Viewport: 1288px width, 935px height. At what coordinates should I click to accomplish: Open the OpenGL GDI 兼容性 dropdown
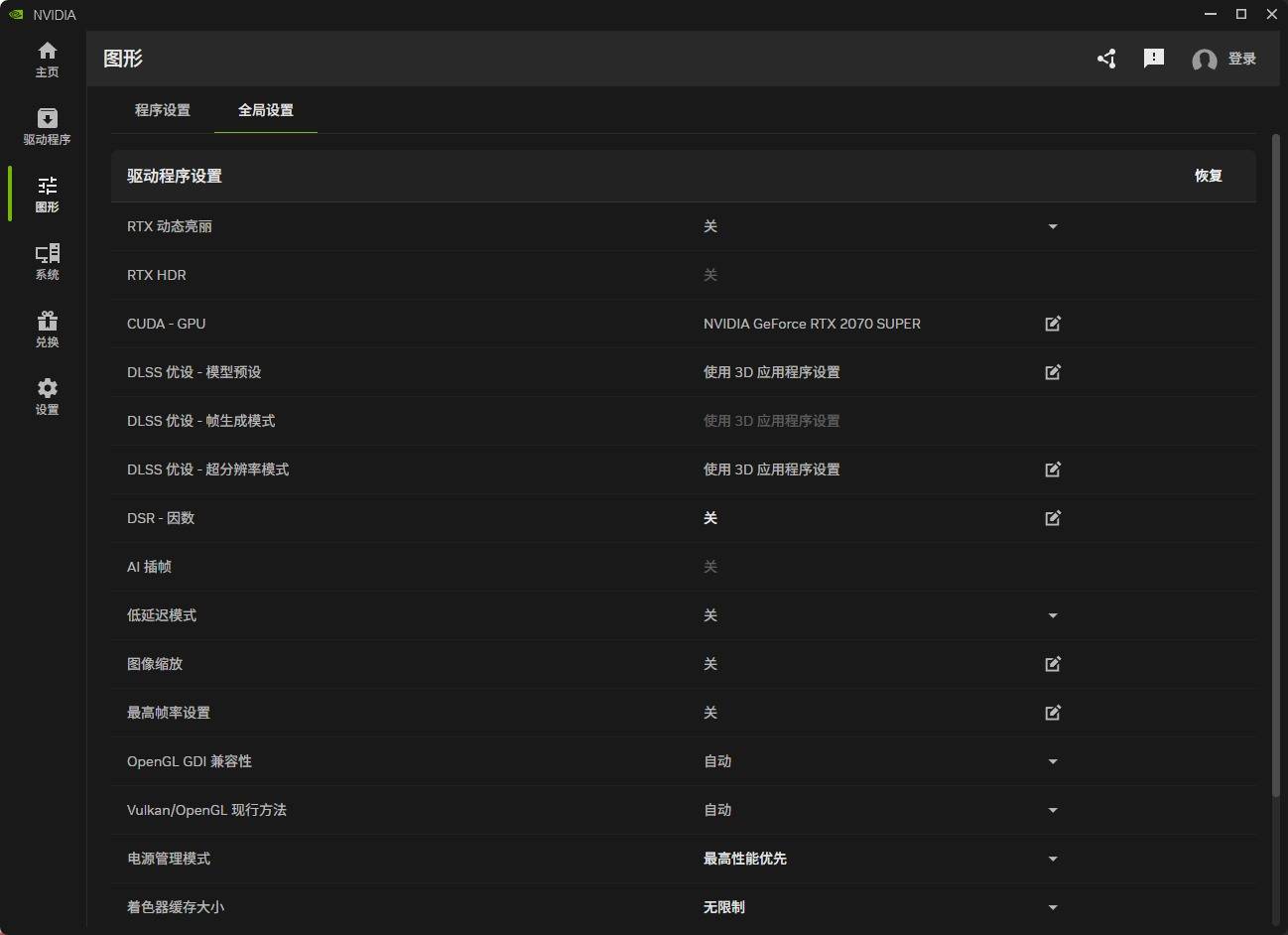point(1053,761)
